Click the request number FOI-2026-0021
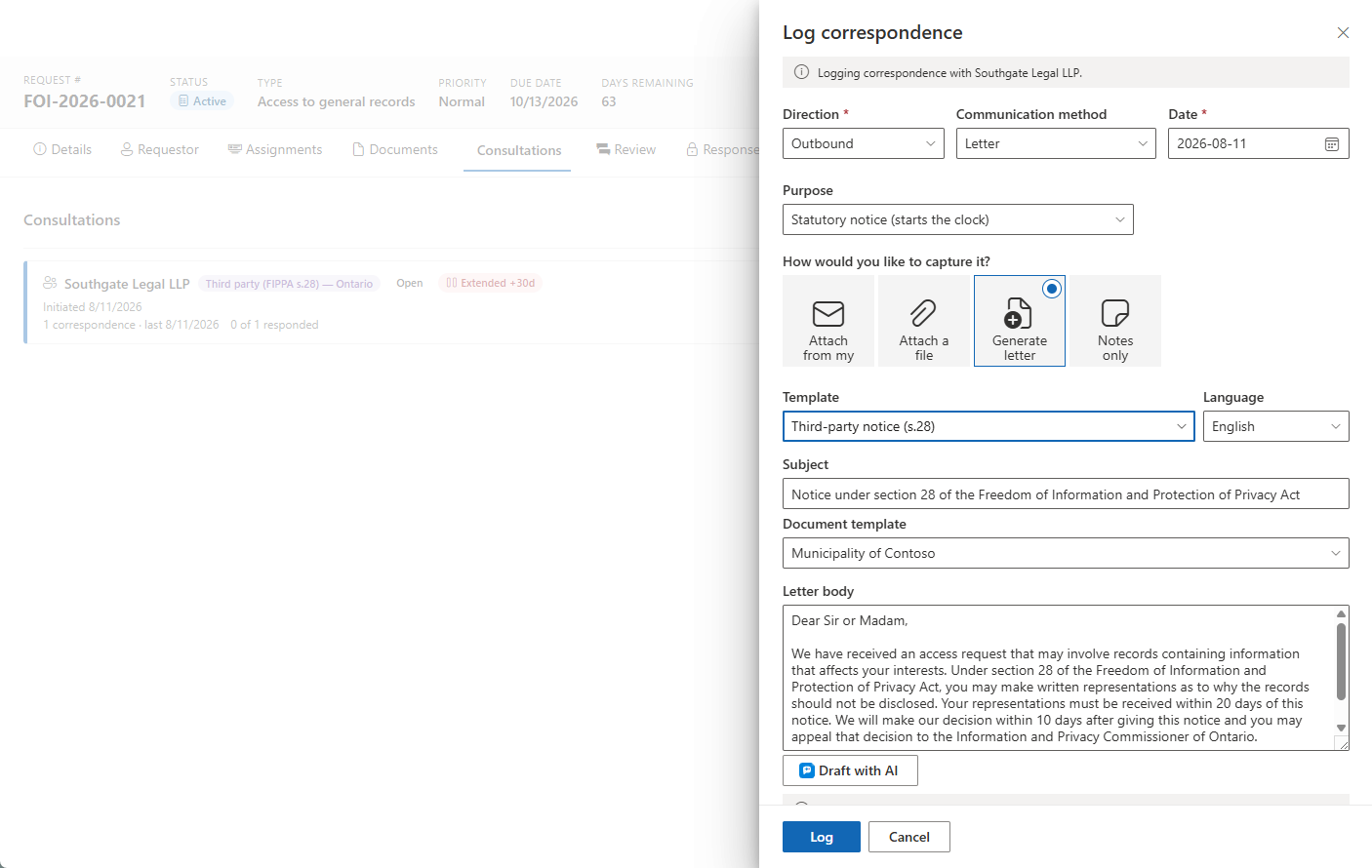 85,101
